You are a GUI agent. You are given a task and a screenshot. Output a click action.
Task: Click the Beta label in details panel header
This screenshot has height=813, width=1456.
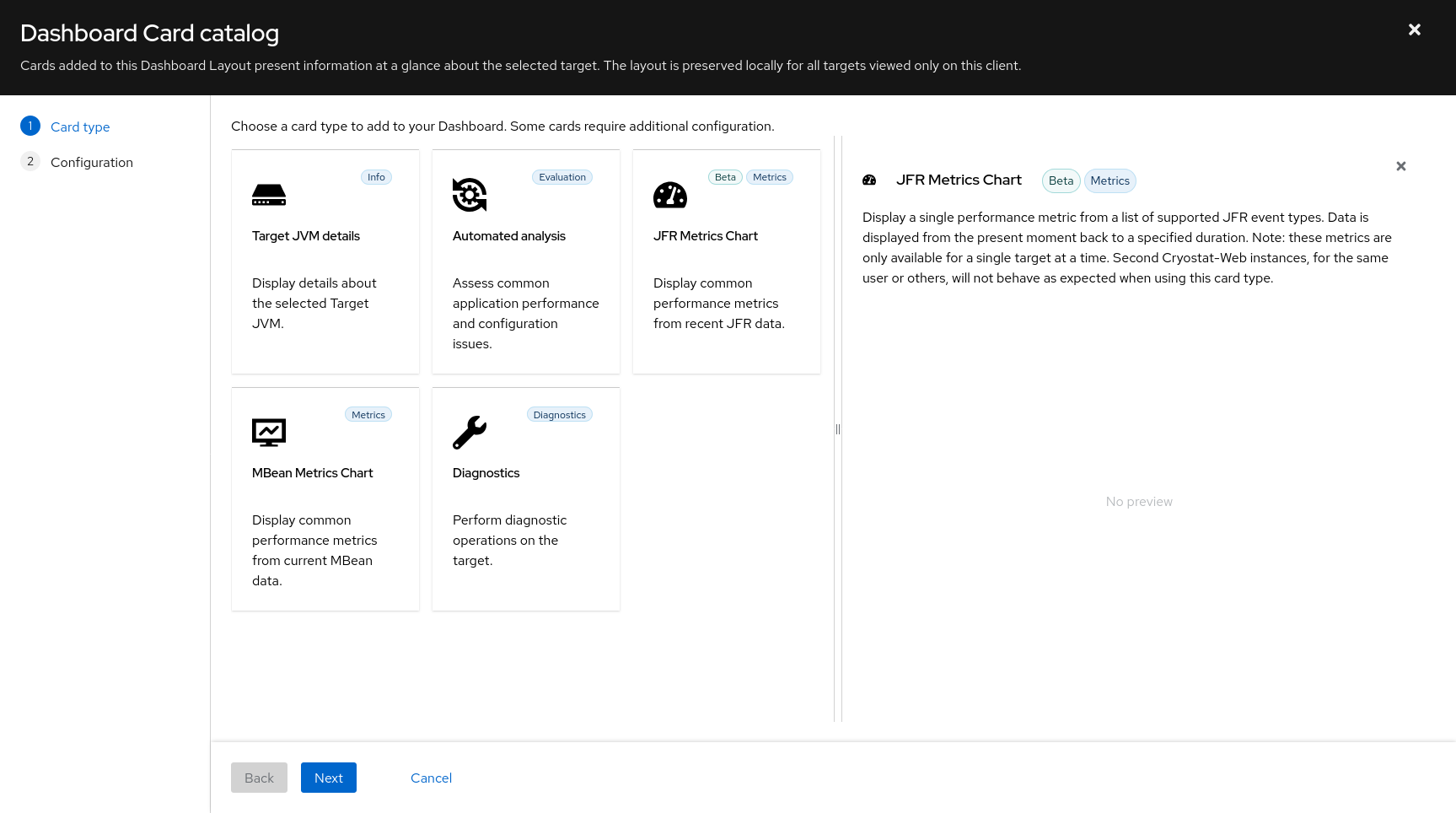click(1061, 180)
